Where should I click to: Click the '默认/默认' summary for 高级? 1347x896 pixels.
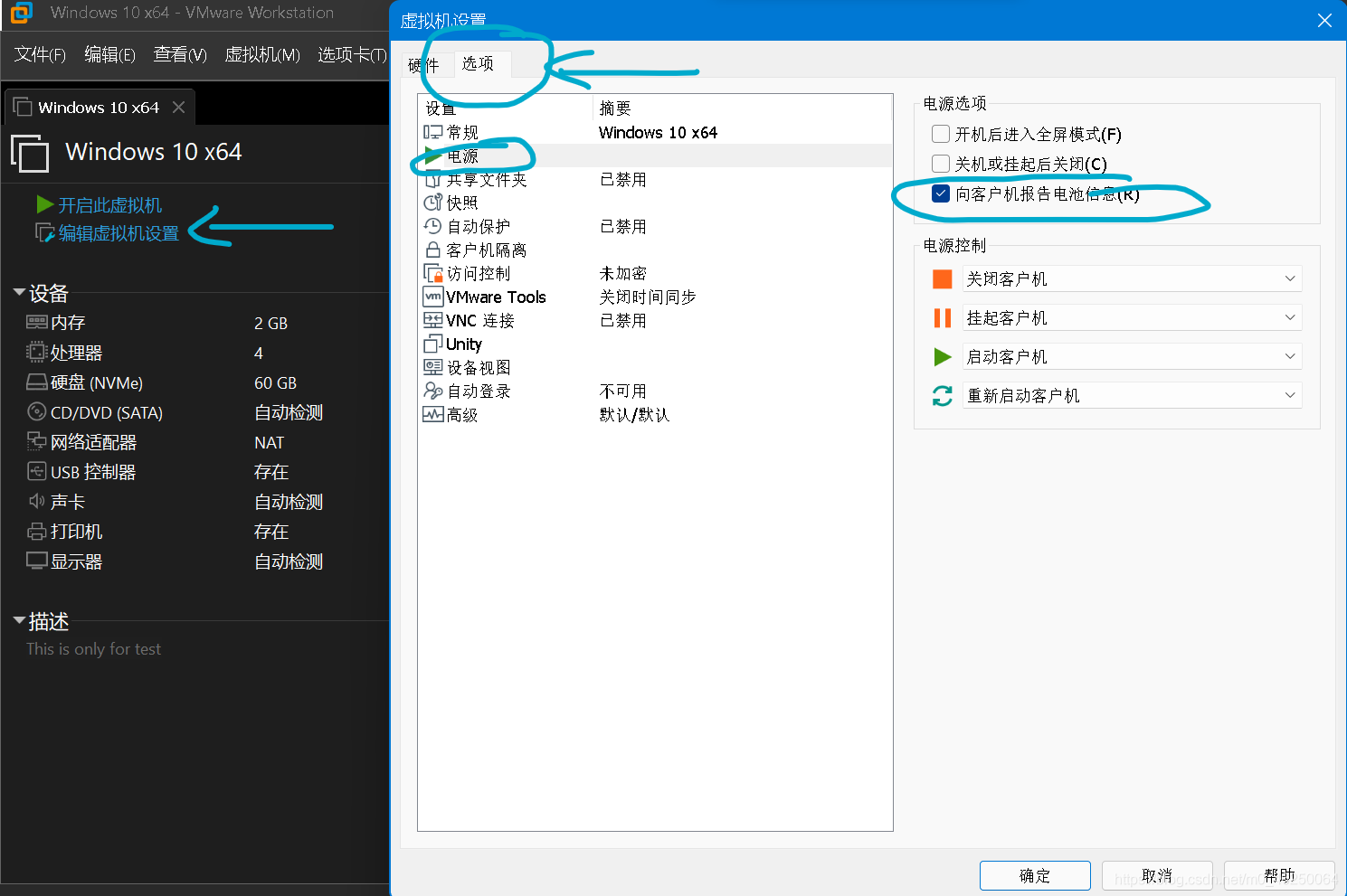click(x=634, y=414)
